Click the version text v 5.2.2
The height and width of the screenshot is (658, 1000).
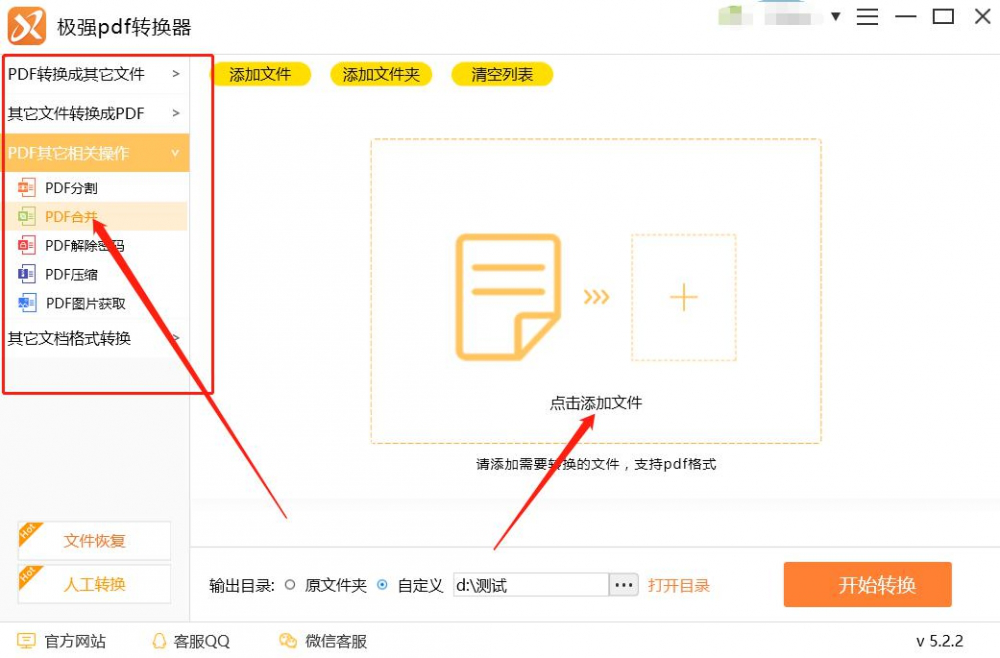pyautogui.click(x=939, y=641)
